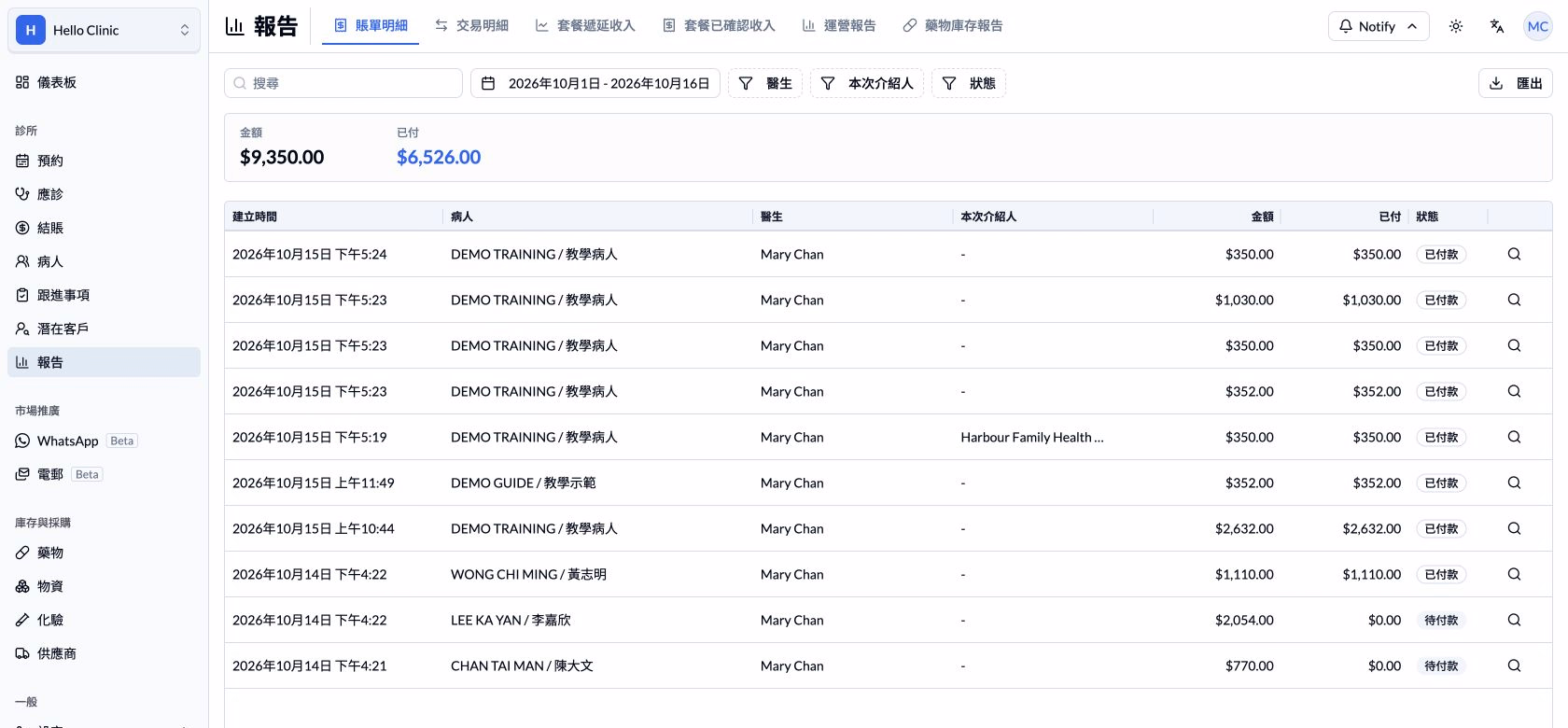Open the 狀態 status filter

pyautogui.click(x=969, y=83)
